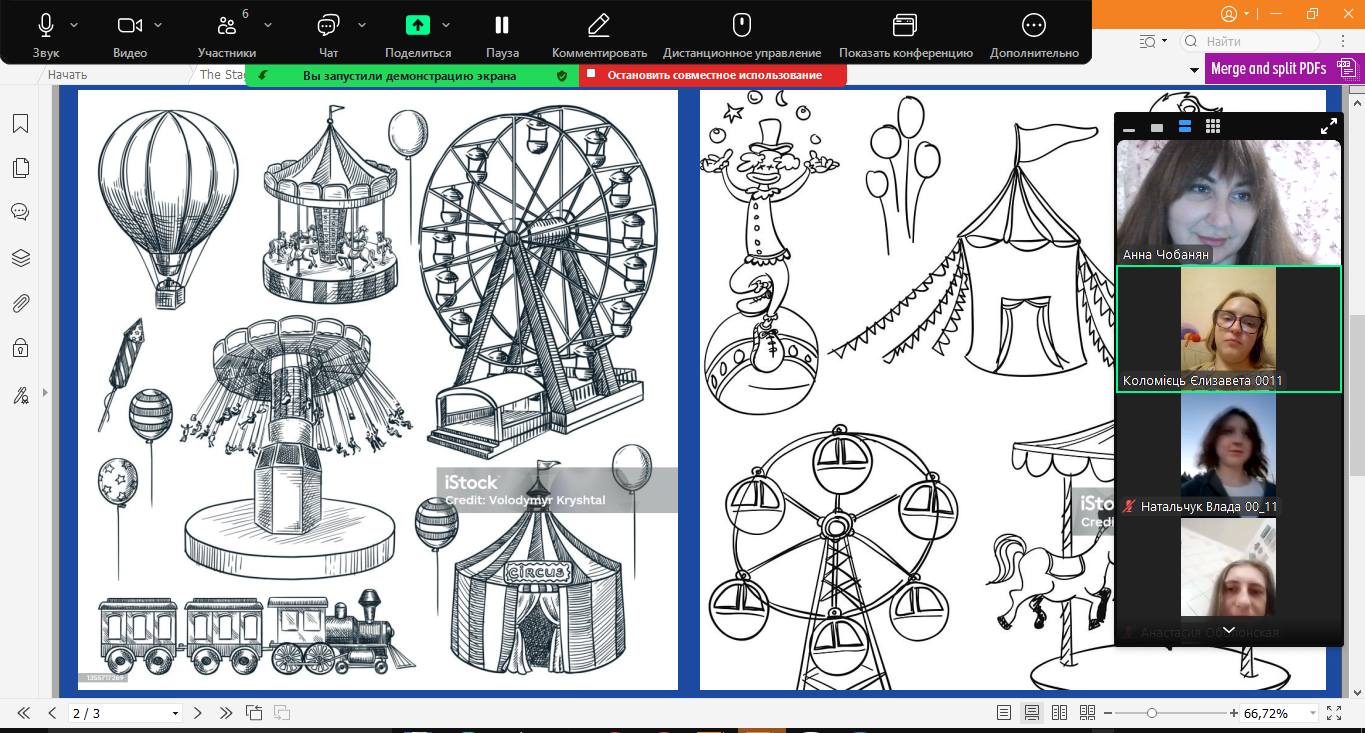Open the Pages thumbnails panel icon
The image size is (1365, 733).
click(20, 168)
